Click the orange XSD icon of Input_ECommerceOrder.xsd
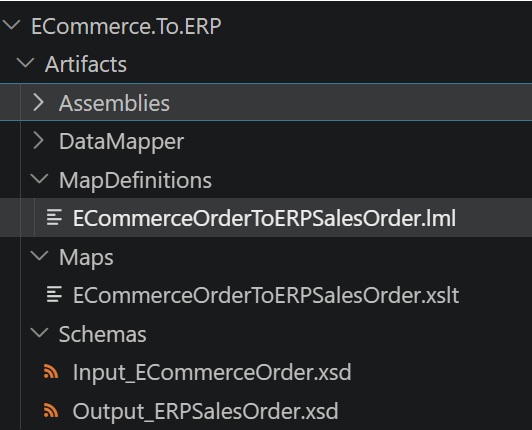Viewport: 532px width, 430px height. coord(51,372)
